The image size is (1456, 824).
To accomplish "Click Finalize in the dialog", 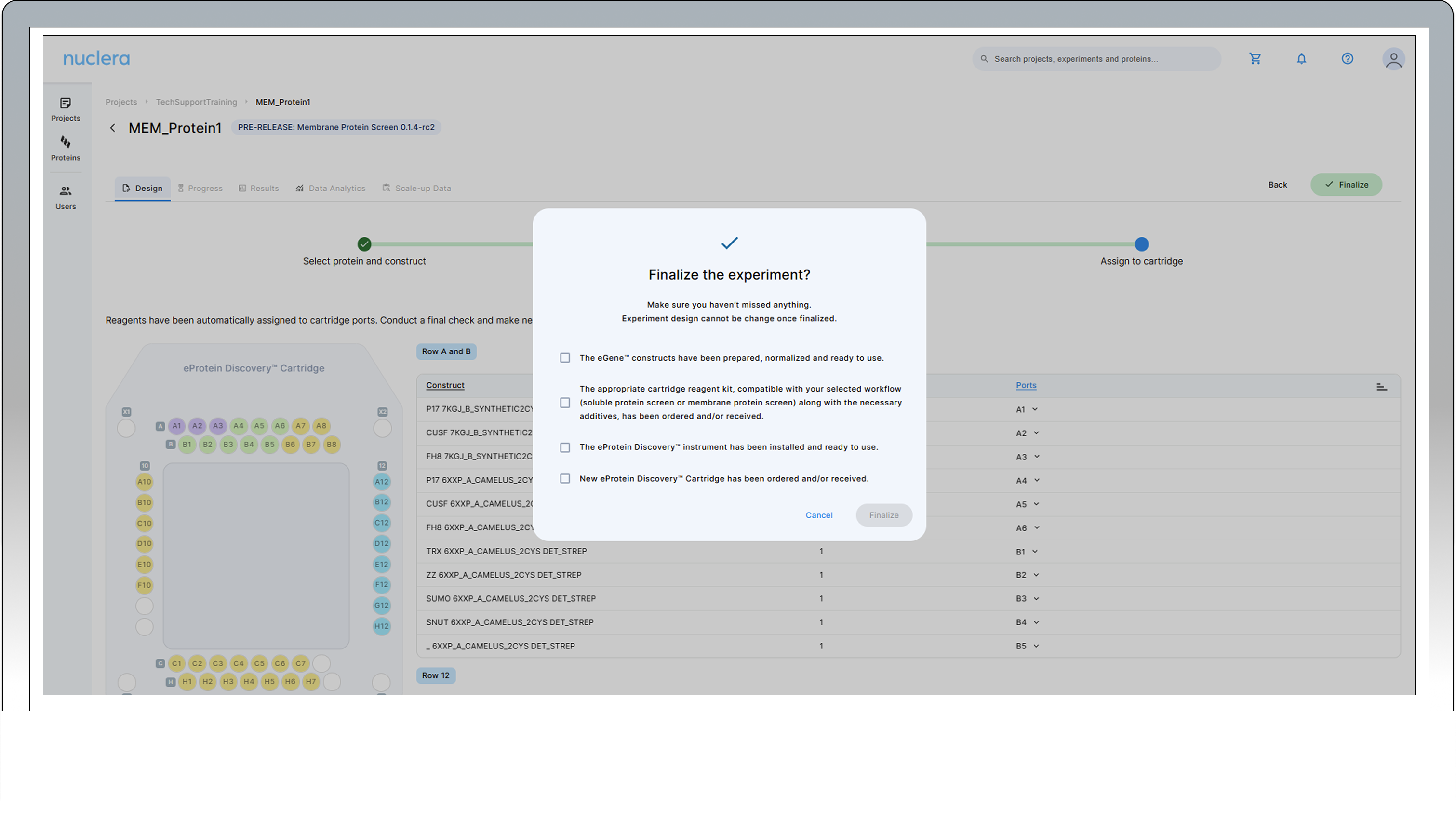I will pos(883,515).
